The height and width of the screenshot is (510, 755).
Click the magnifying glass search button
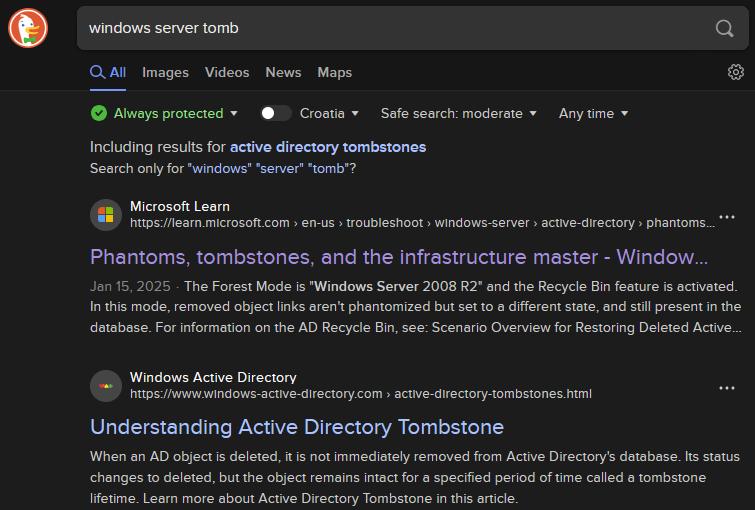pyautogui.click(x=724, y=28)
